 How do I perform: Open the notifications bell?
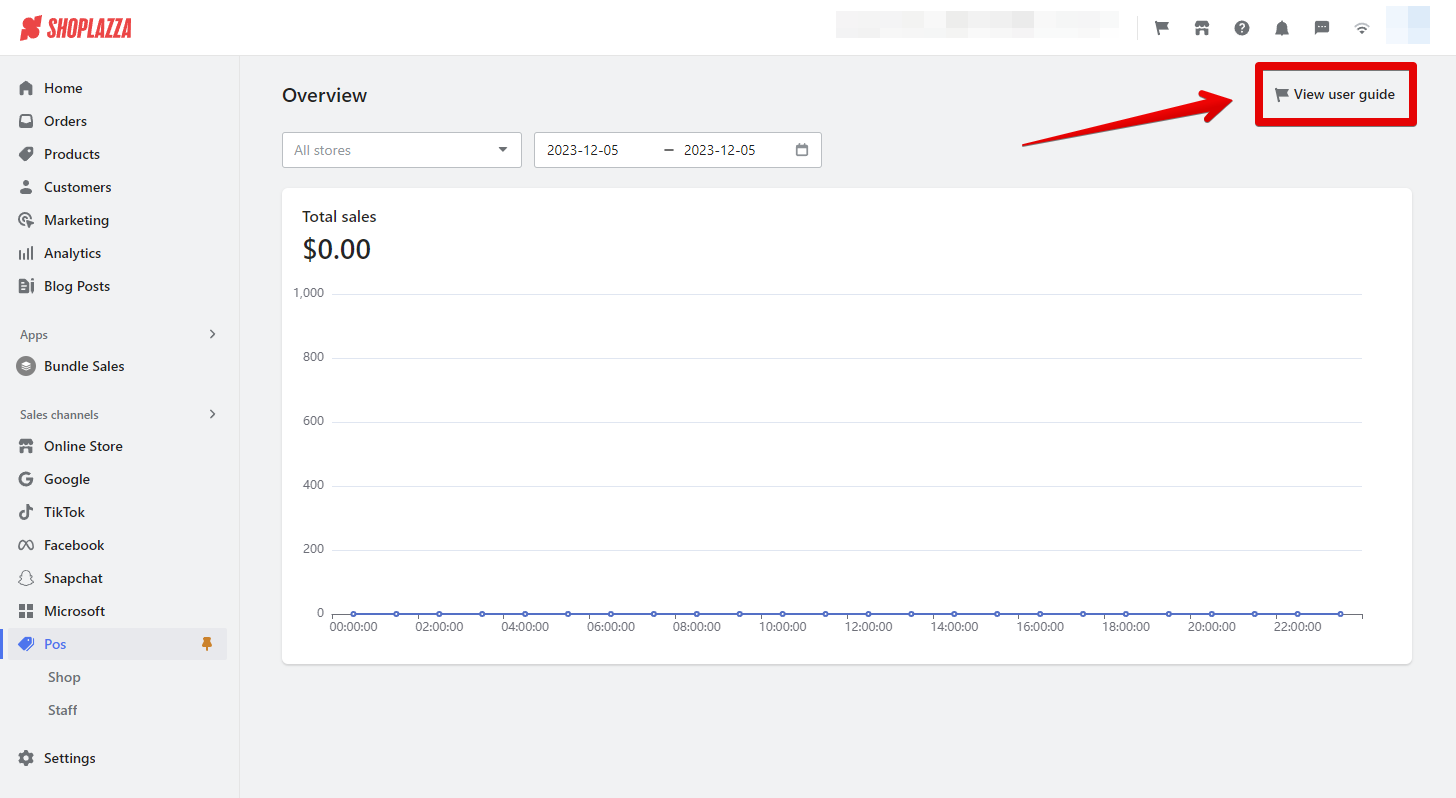click(1282, 28)
